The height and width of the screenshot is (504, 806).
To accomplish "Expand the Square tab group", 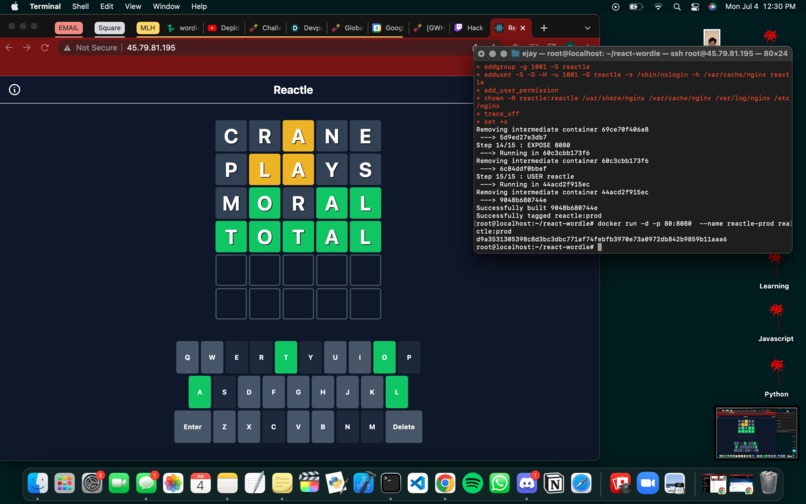I will 109,28.
